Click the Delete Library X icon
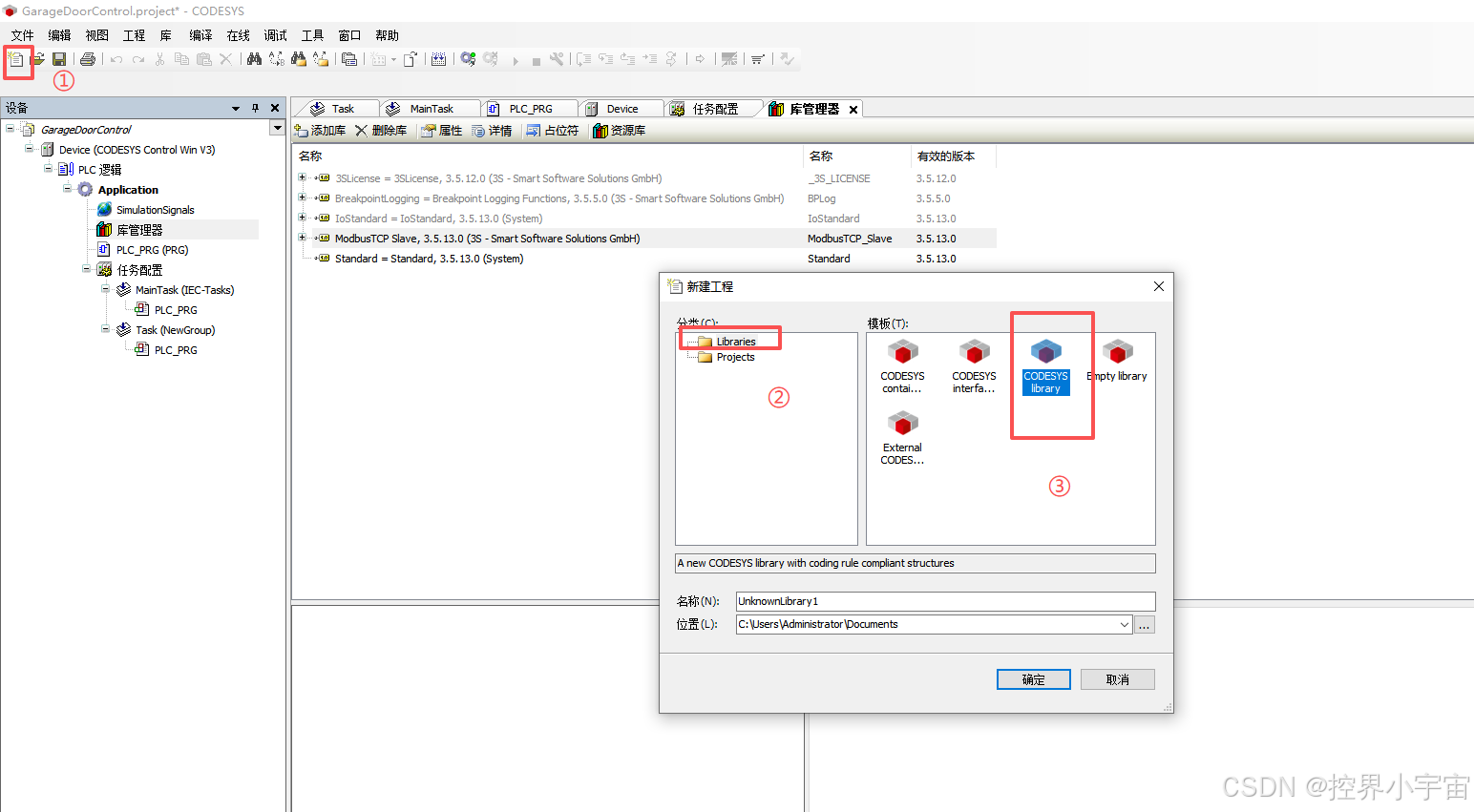 tap(361, 131)
